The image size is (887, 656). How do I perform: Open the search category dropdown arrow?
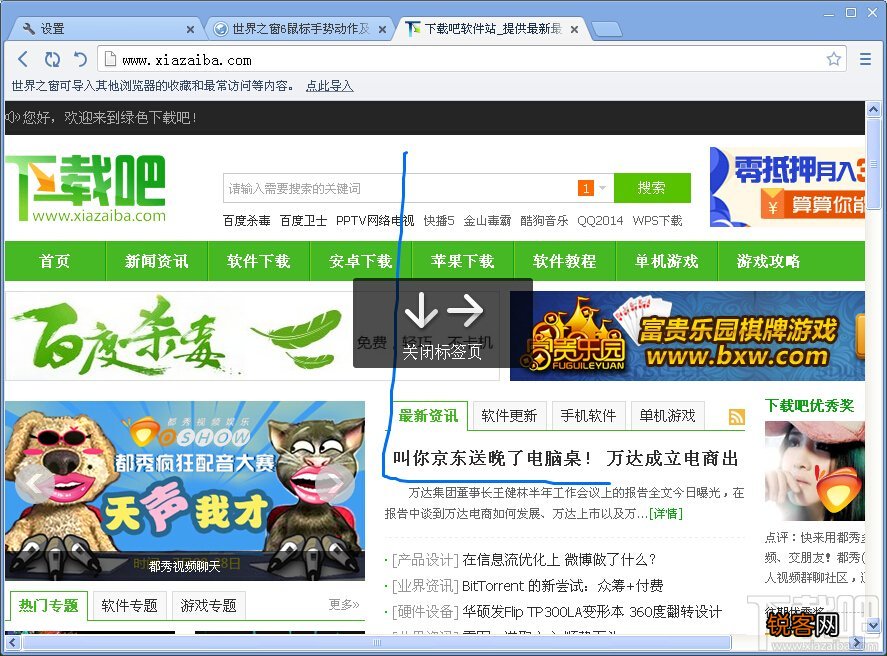602,188
